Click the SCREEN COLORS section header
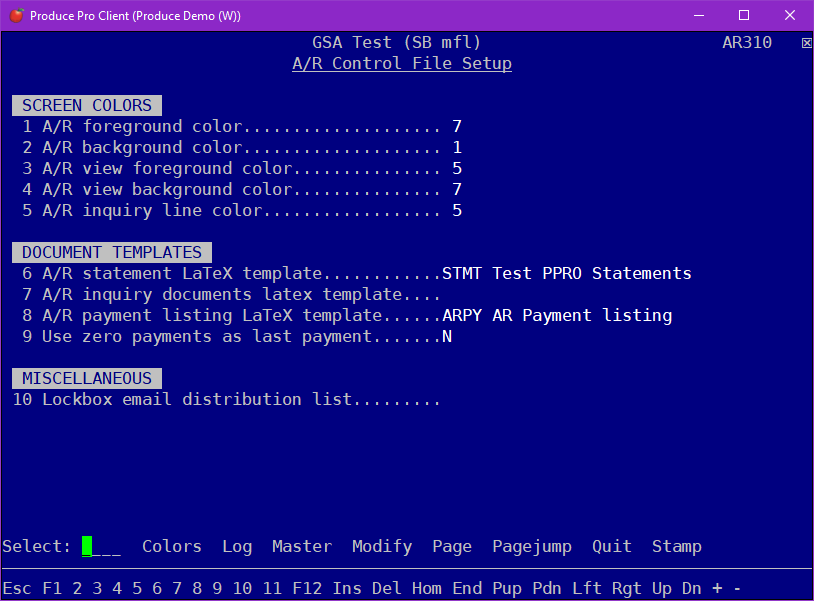 [87, 105]
